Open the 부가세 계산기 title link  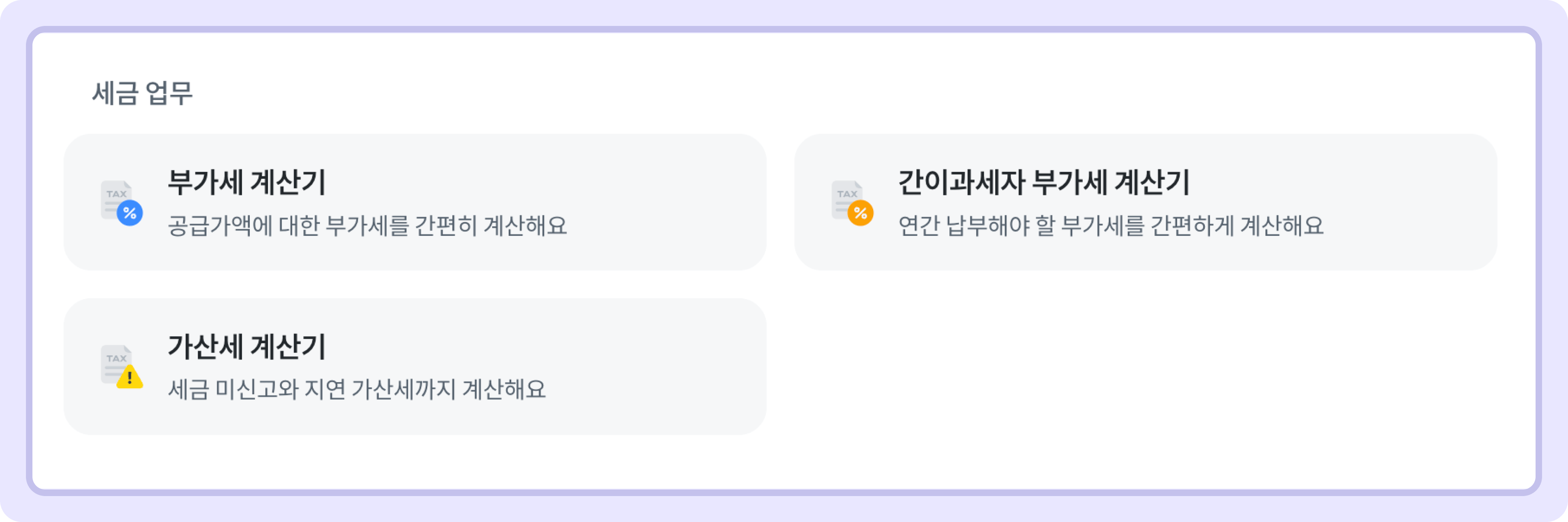pos(246,182)
